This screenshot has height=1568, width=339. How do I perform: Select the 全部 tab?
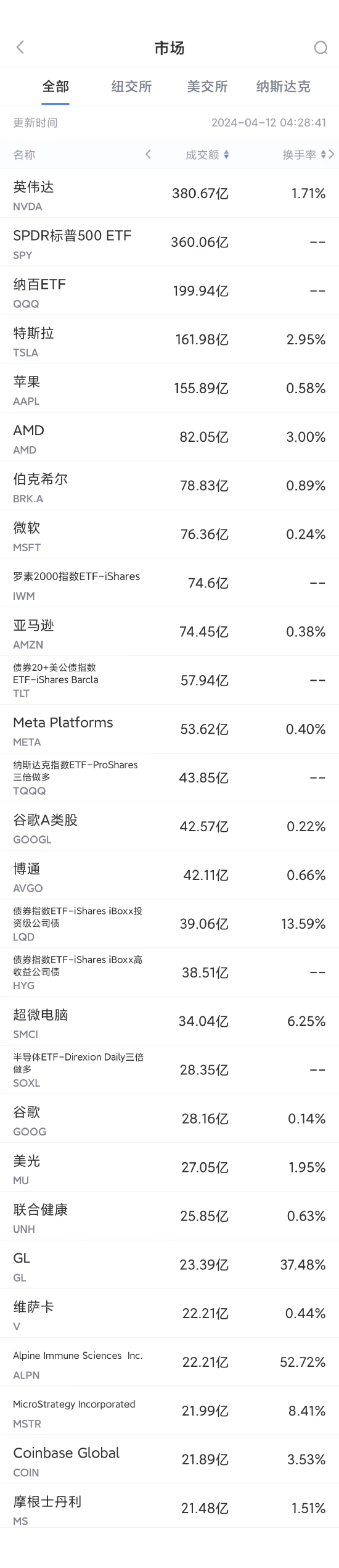point(55,86)
